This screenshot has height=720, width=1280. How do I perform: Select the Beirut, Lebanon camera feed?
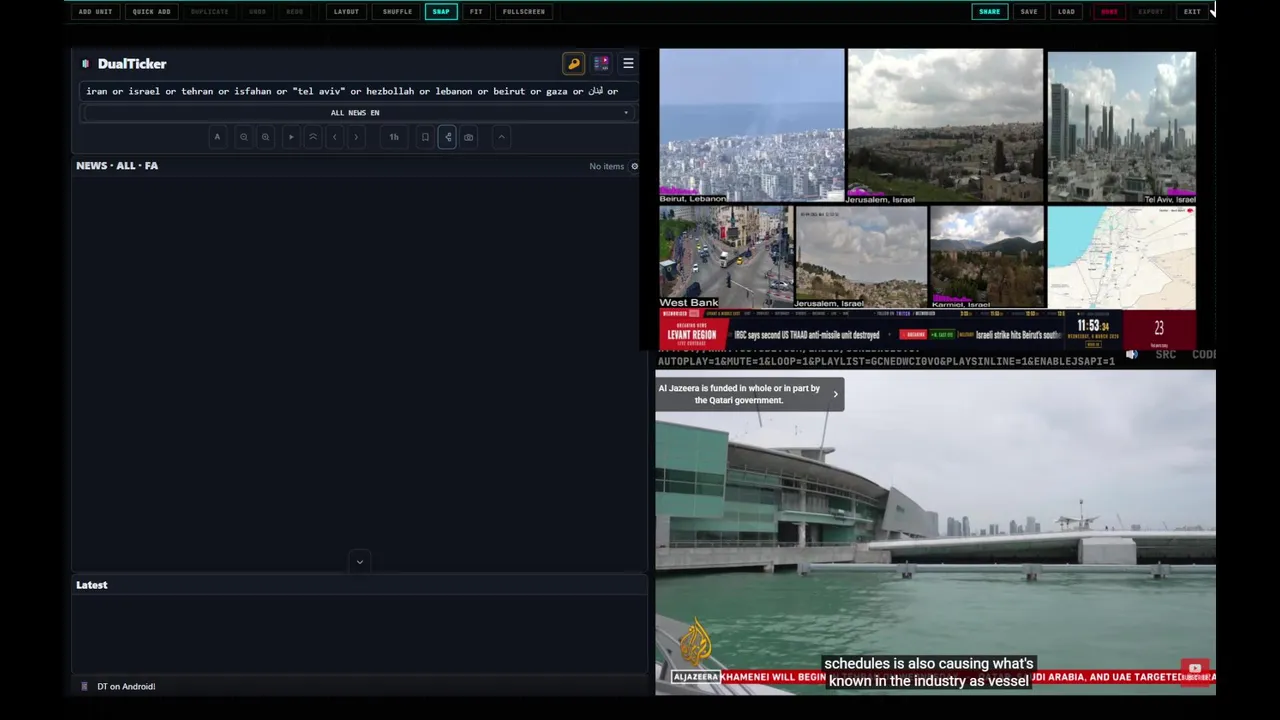(752, 126)
